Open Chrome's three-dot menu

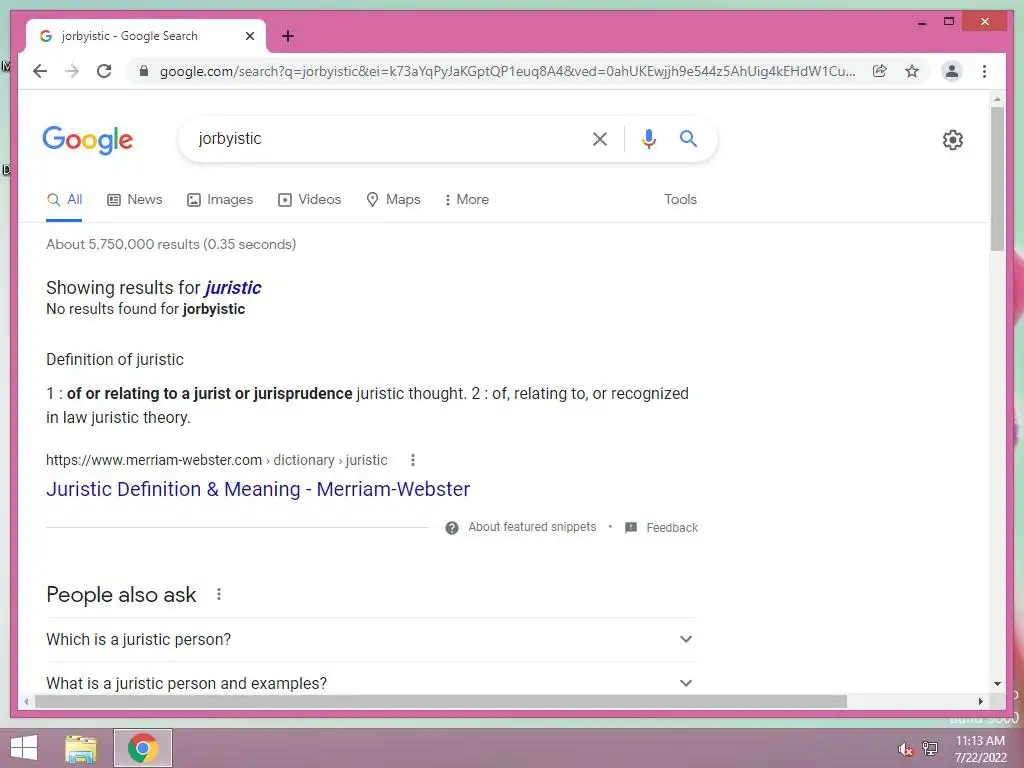click(x=984, y=71)
